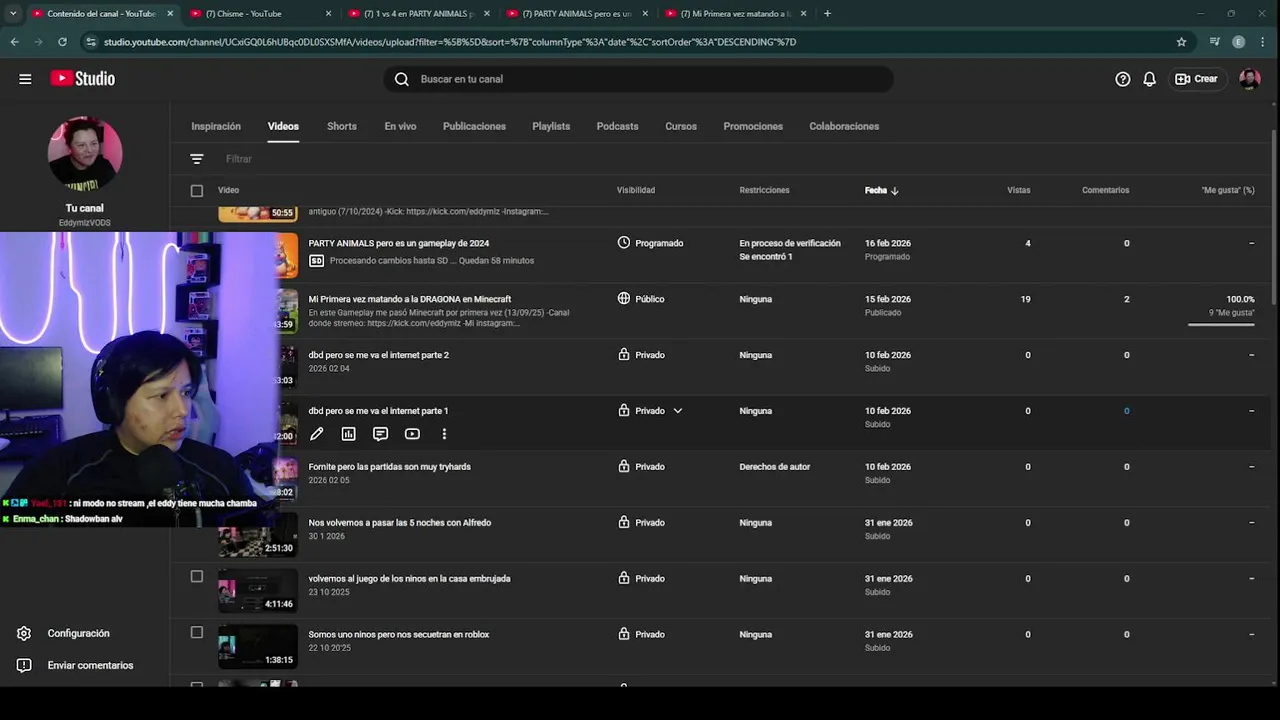Click the Crear button
1280x720 pixels.
pos(1196,79)
